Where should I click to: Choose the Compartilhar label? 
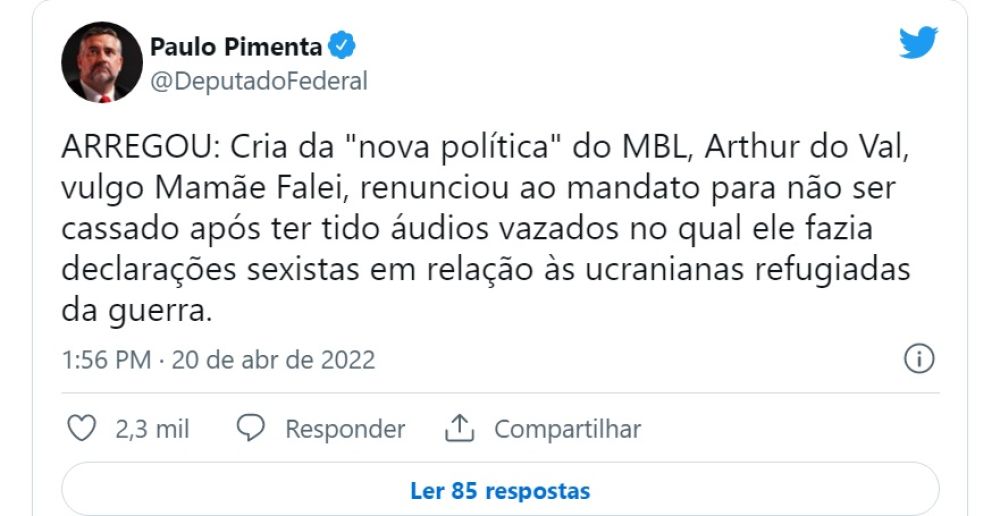tap(567, 430)
